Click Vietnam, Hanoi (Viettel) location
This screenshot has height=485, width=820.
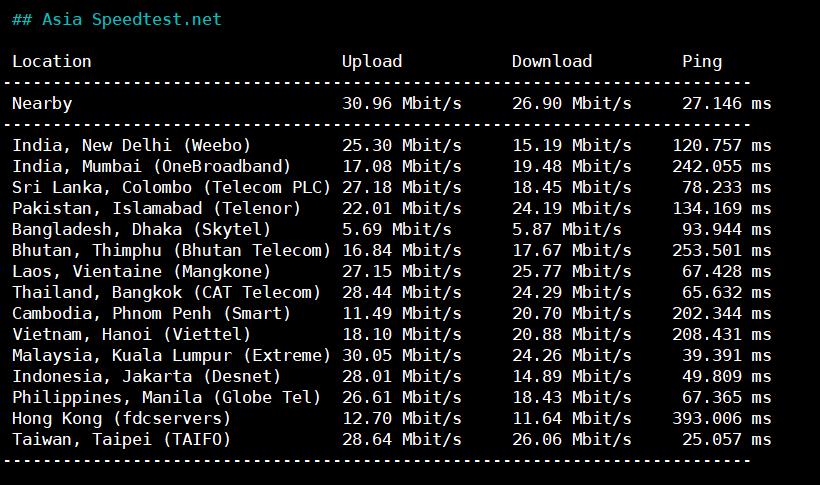click(132, 334)
